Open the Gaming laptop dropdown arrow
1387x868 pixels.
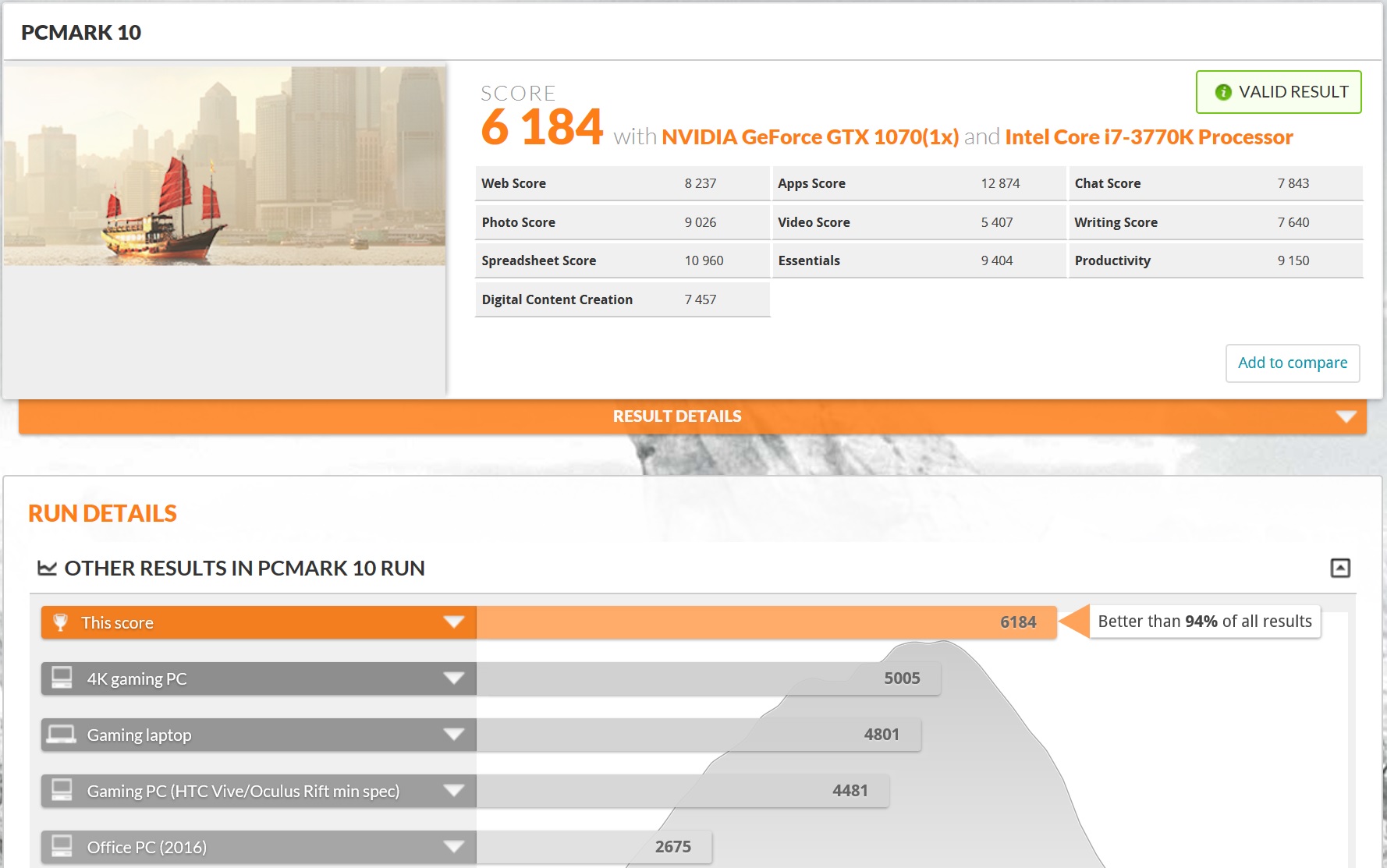[454, 734]
